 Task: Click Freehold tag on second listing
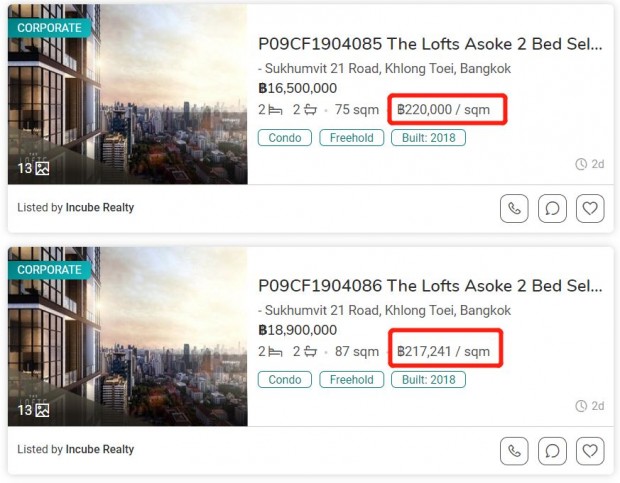click(352, 379)
